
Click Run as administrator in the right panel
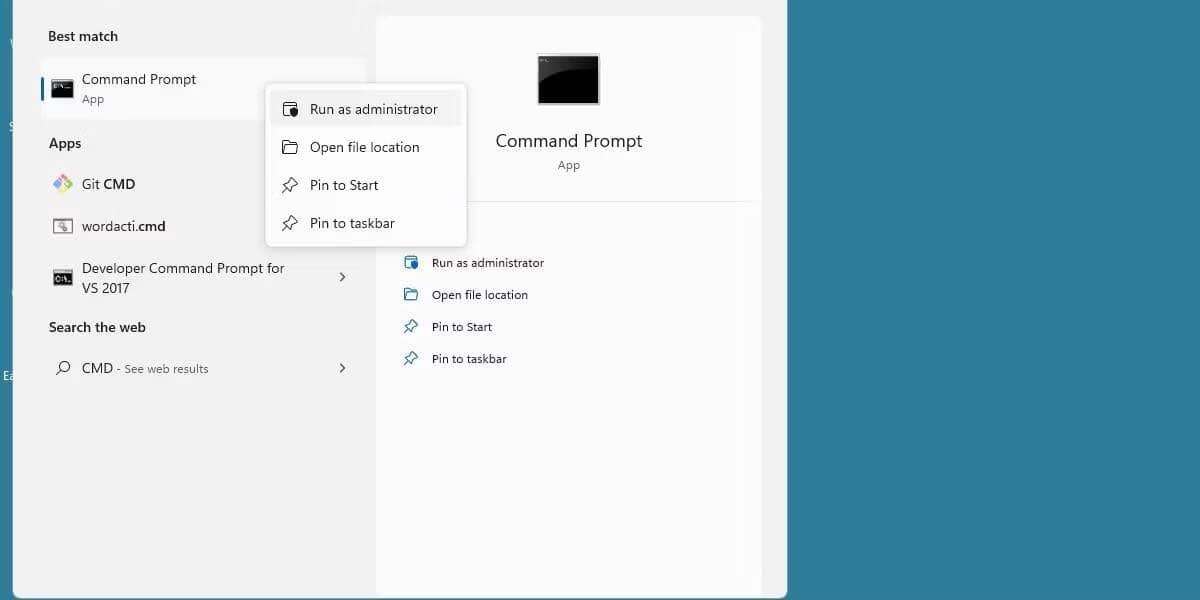487,262
